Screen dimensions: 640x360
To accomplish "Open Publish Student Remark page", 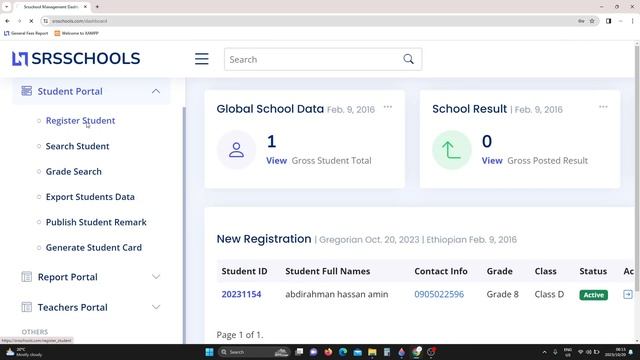I will (96, 222).
